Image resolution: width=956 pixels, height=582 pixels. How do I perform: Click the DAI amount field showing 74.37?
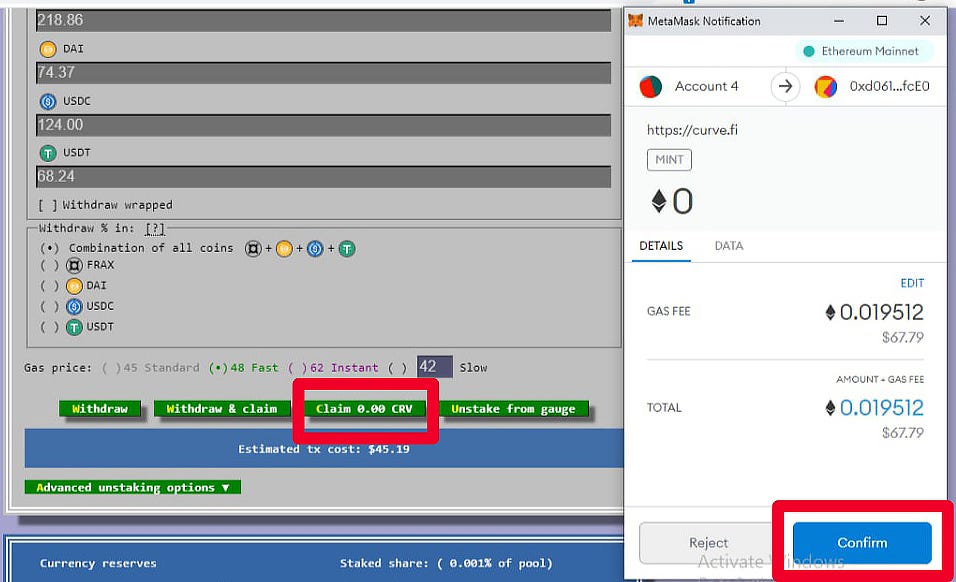(323, 73)
